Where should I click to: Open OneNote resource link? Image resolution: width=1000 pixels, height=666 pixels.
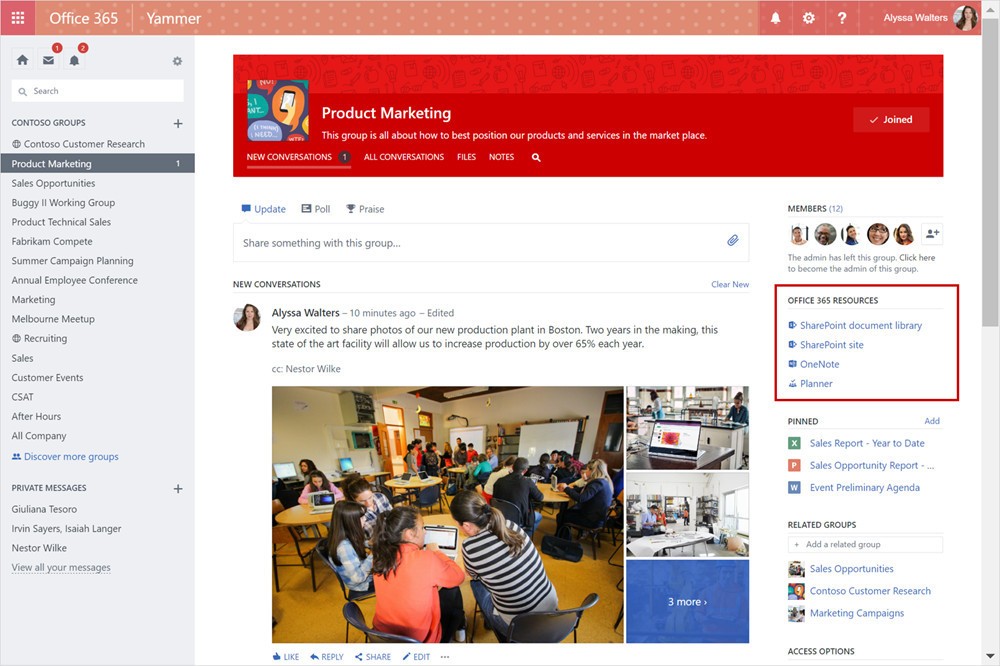pyautogui.click(x=820, y=364)
